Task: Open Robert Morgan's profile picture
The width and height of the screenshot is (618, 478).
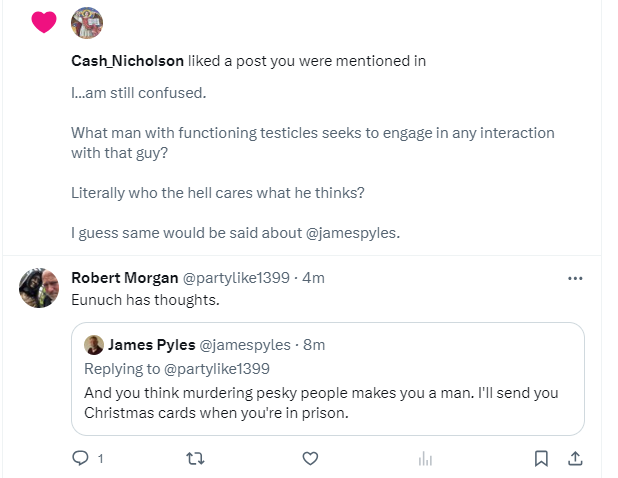Action: [39, 288]
